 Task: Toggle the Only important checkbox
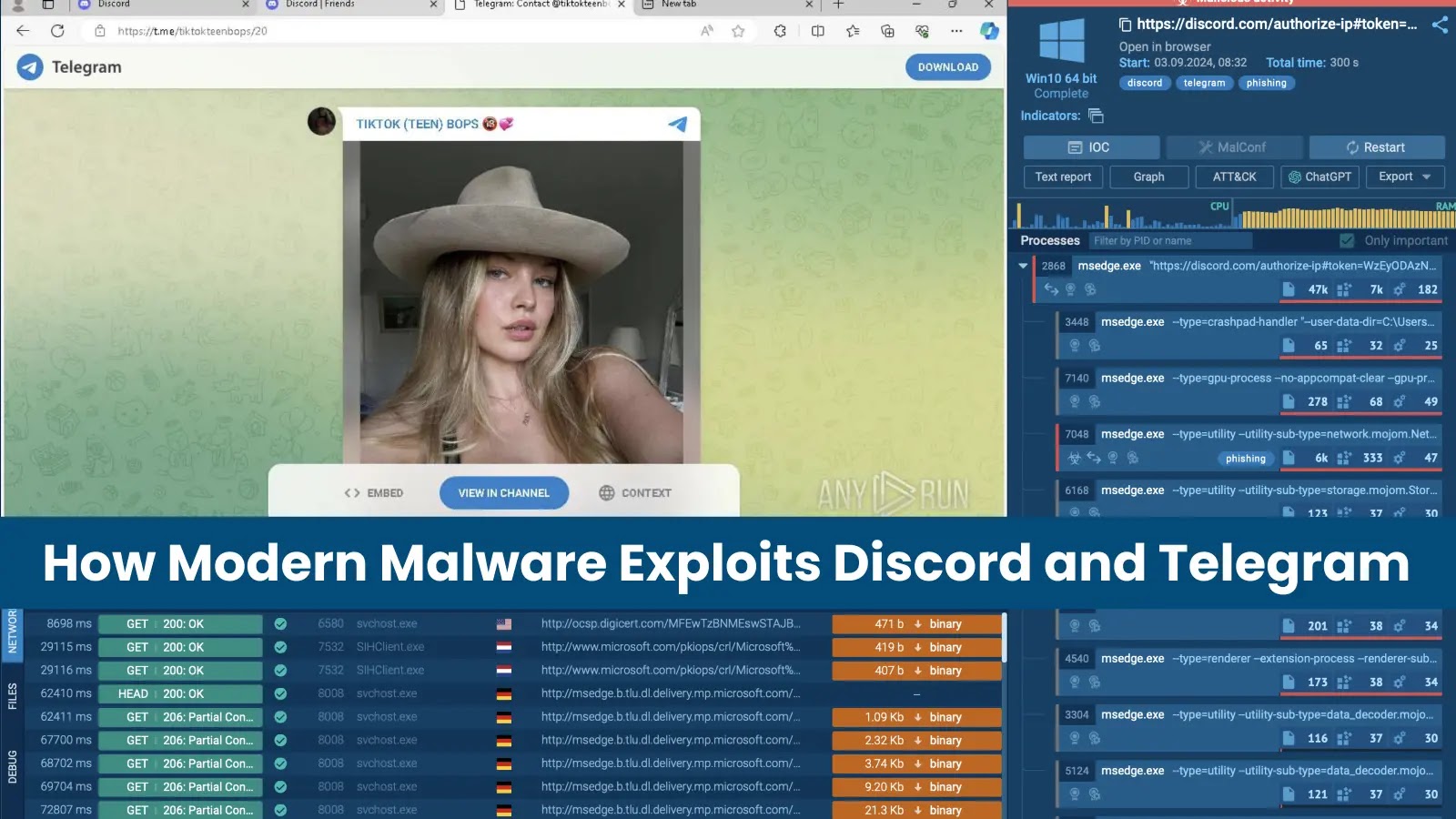click(x=1347, y=241)
